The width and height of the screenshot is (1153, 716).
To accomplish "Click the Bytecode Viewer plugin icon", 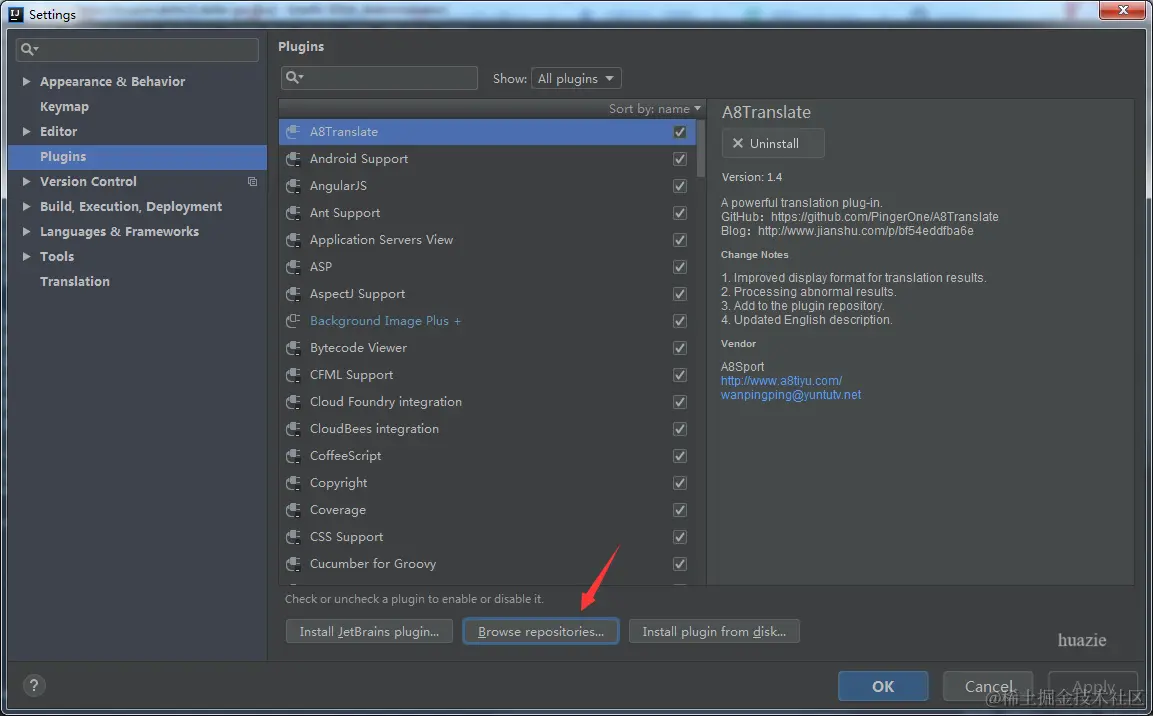I will pyautogui.click(x=293, y=348).
